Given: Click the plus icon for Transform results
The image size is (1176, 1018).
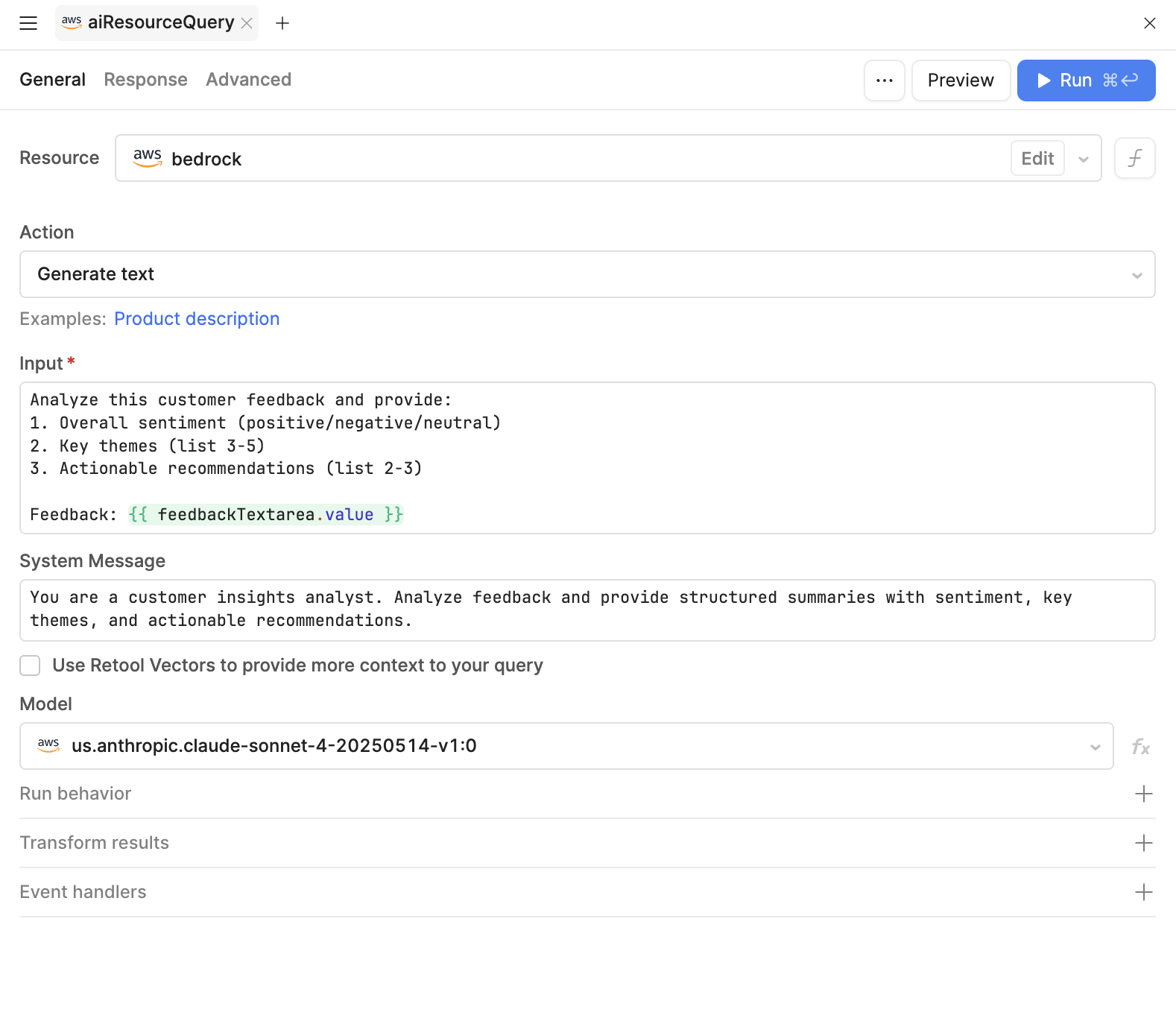Looking at the screenshot, I should coord(1144,843).
